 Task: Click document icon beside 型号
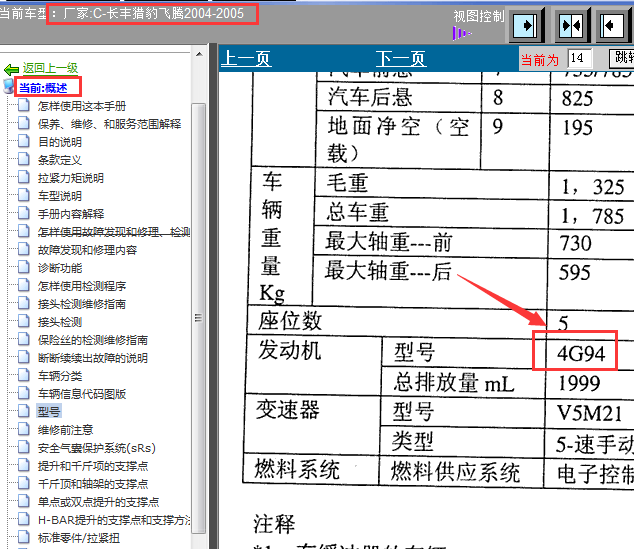pyautogui.click(x=24, y=411)
